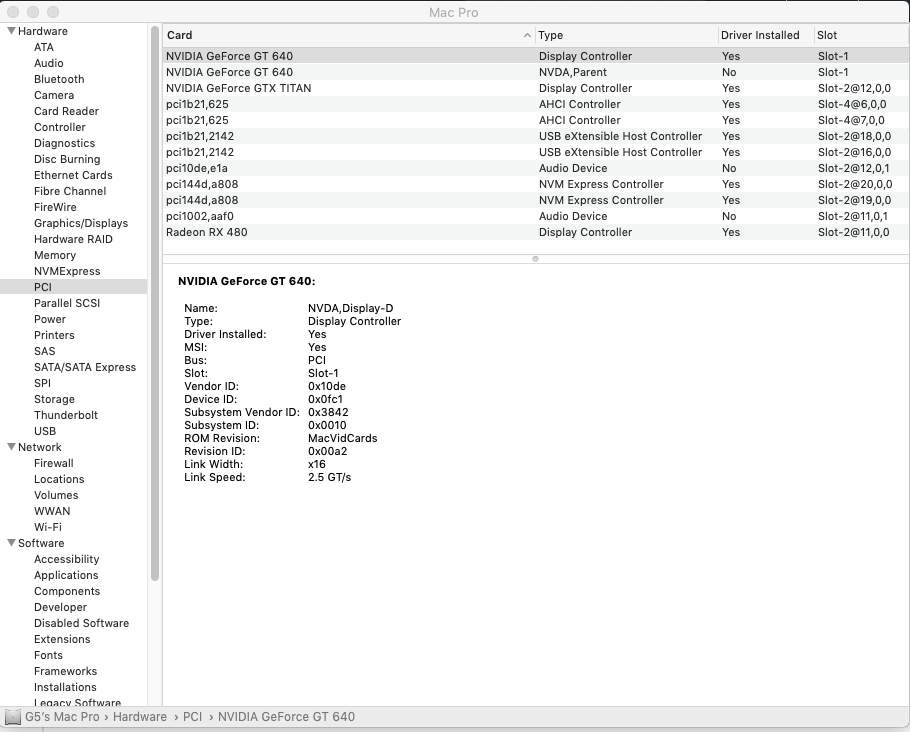Select NVM Express row at Slot-2@19,0,0
This screenshot has height=732, width=910.
coord(536,200)
